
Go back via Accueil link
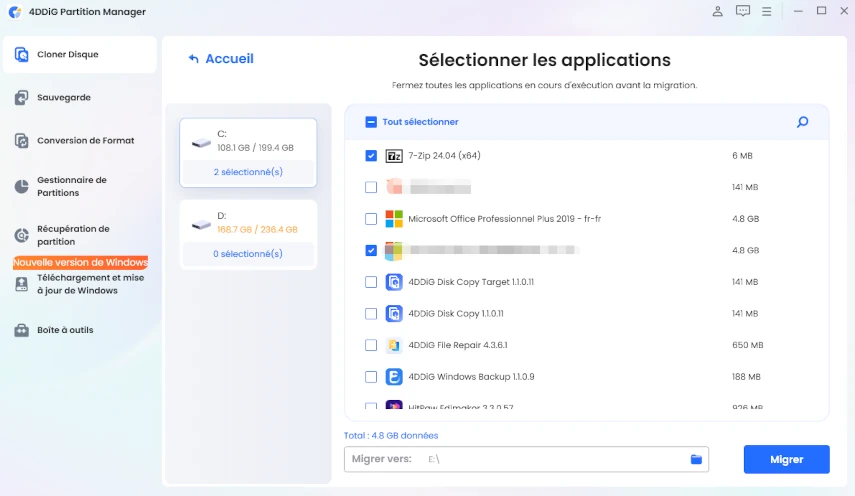click(221, 58)
